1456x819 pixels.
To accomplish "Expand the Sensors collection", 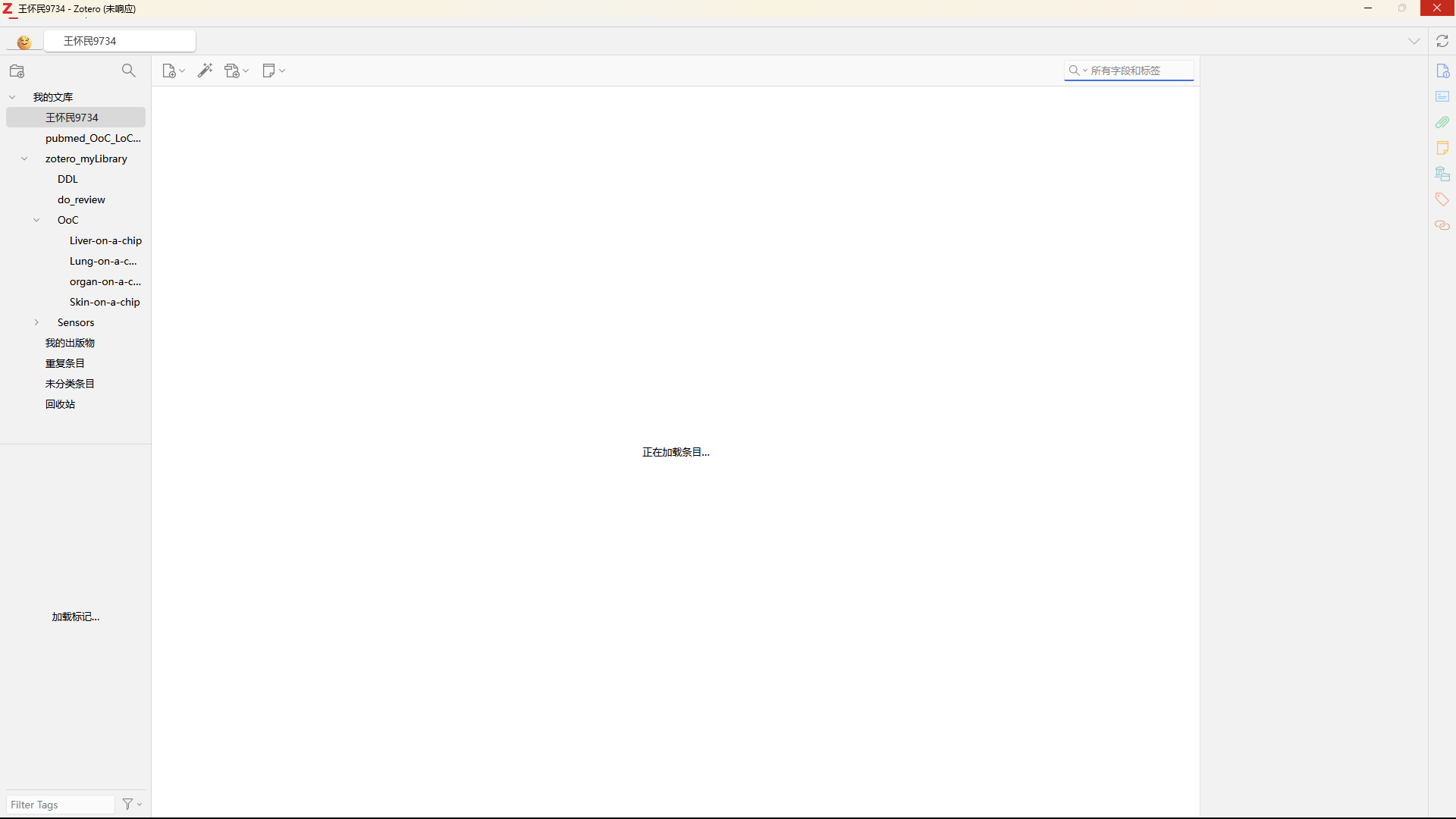I will [x=36, y=322].
